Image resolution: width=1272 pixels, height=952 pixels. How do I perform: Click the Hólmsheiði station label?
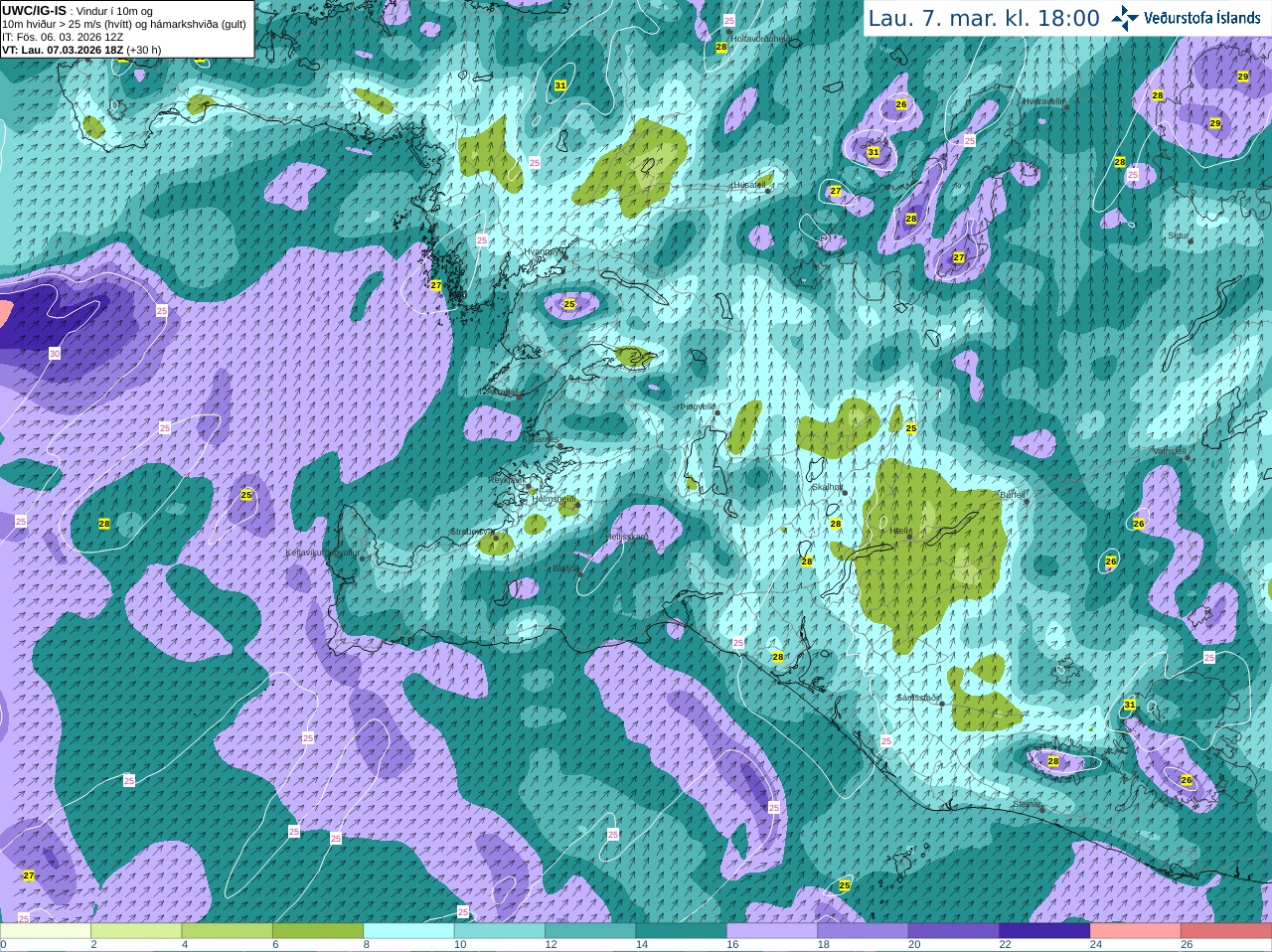553,499
